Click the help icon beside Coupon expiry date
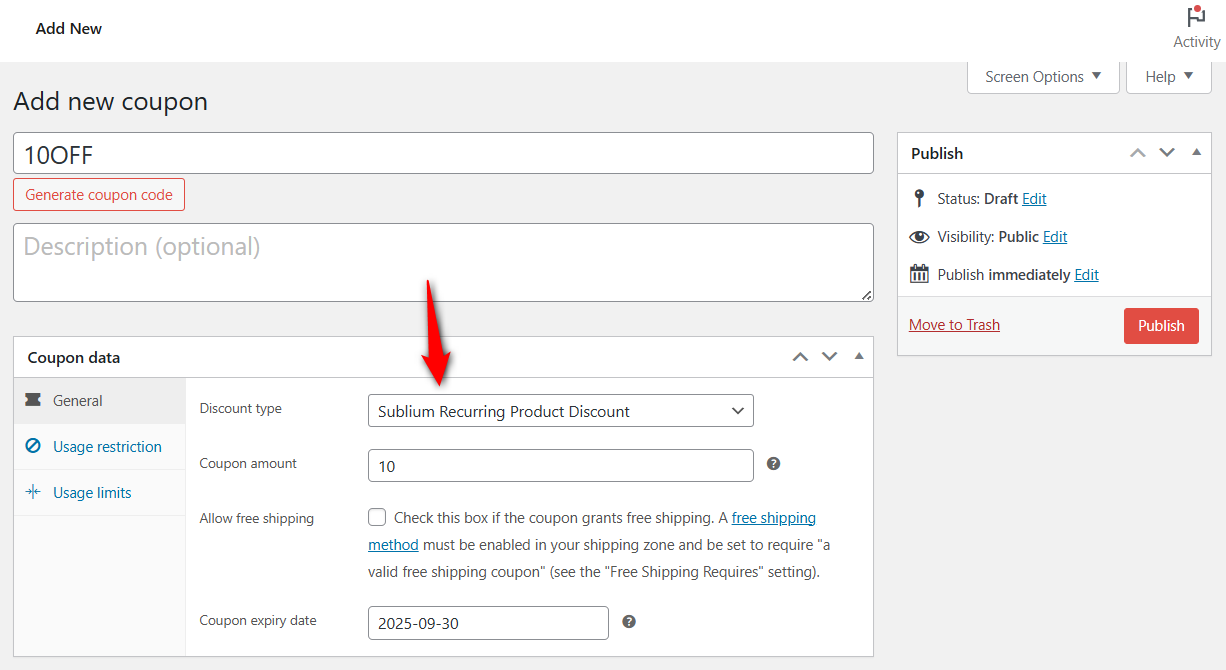1226x670 pixels. [x=629, y=621]
